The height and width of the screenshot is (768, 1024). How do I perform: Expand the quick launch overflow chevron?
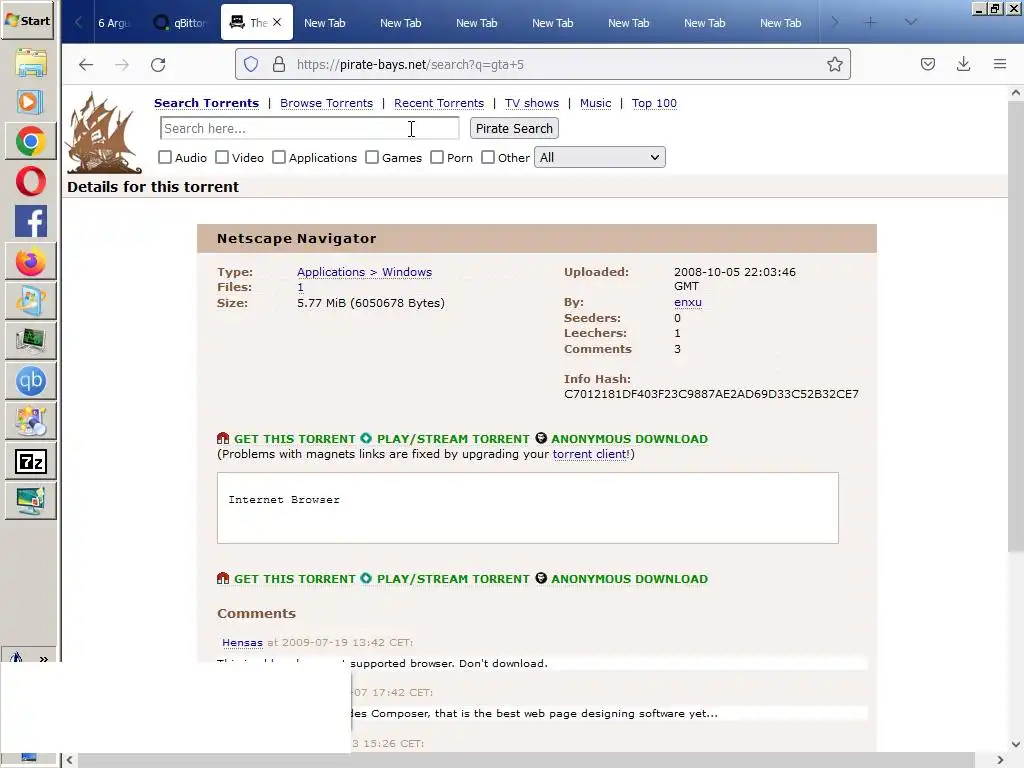(44, 658)
